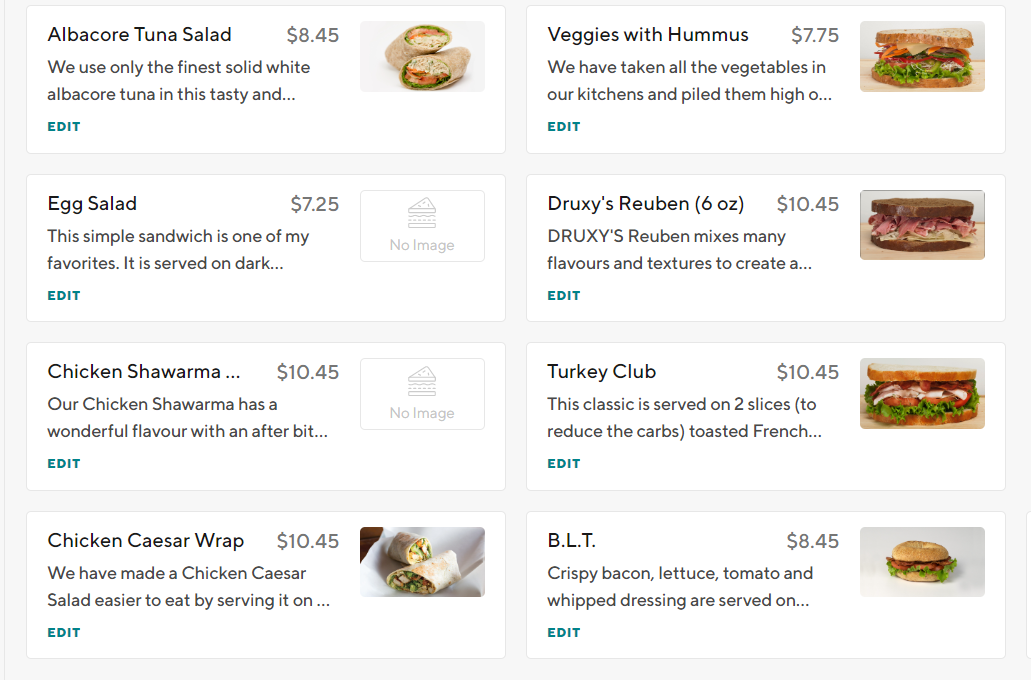Click Chicken Shawarma's No Image sandwich icon

(422, 381)
